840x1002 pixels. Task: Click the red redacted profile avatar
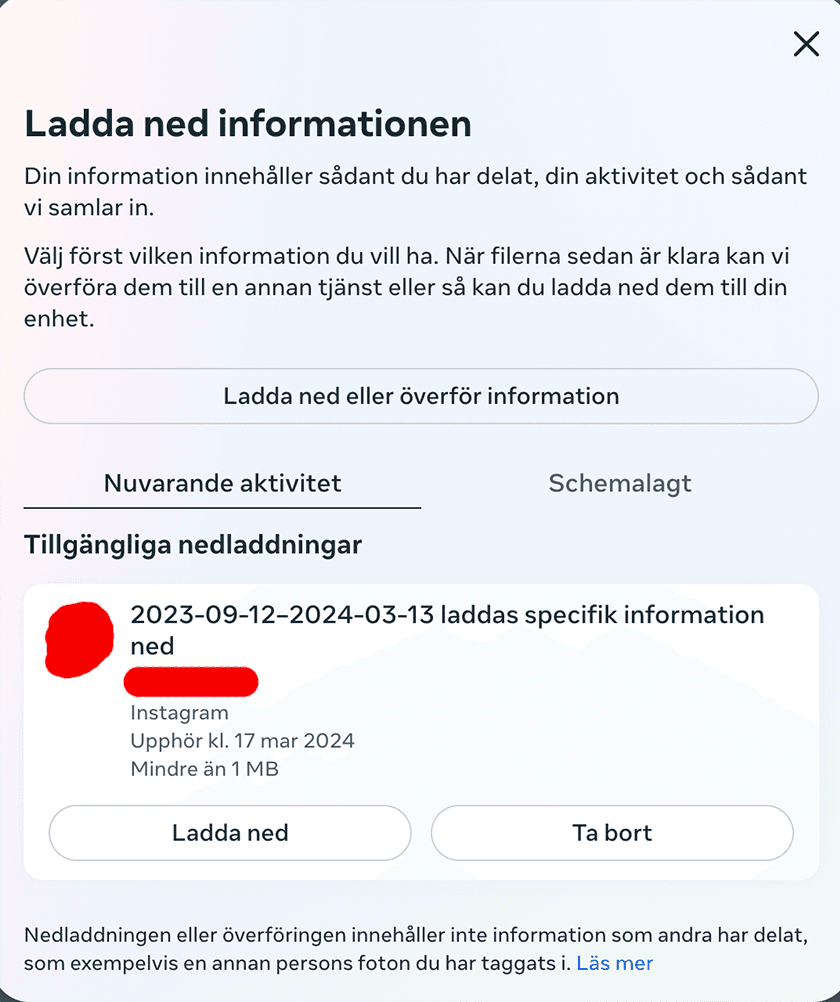(x=80, y=637)
